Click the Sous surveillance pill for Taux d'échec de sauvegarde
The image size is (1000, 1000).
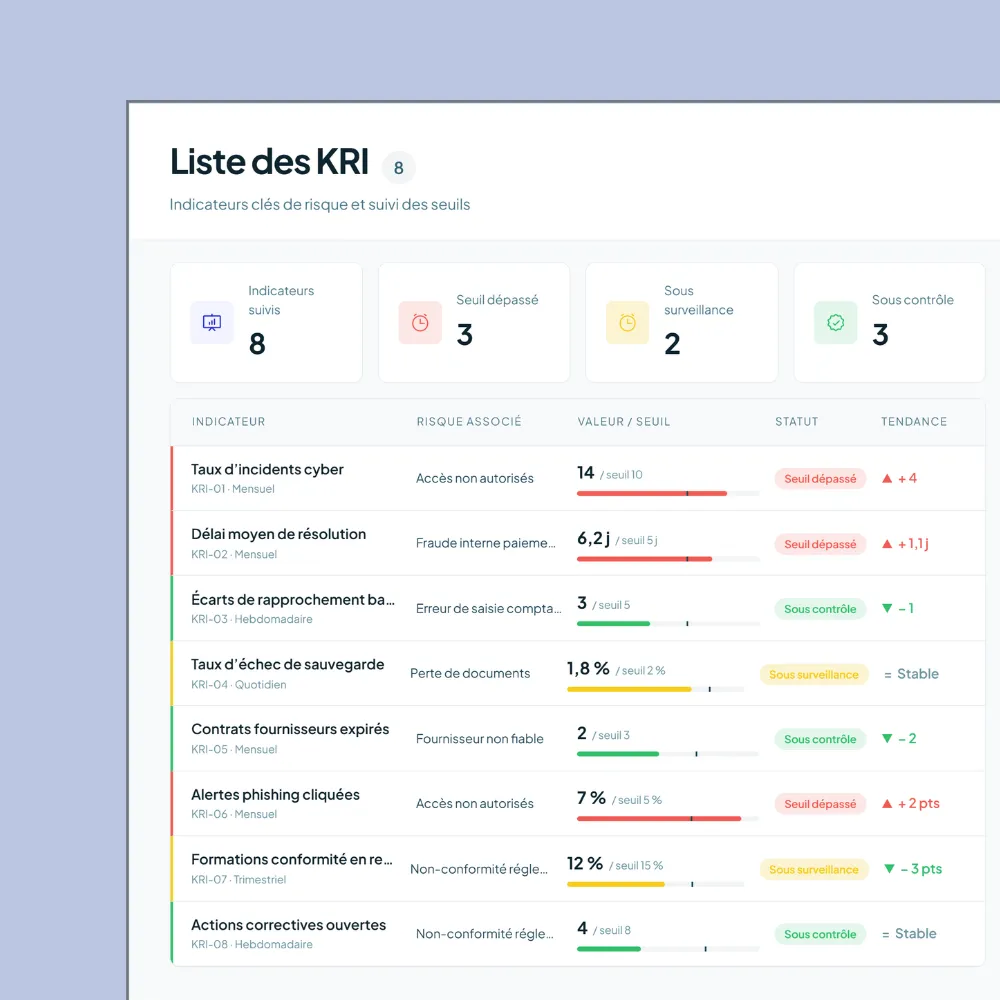(x=814, y=675)
